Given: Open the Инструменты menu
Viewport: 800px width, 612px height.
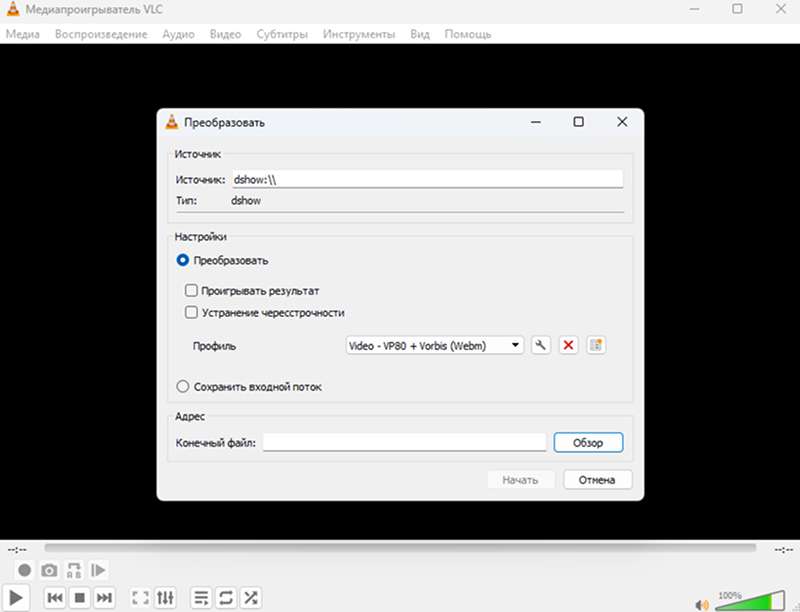Looking at the screenshot, I should (x=359, y=34).
